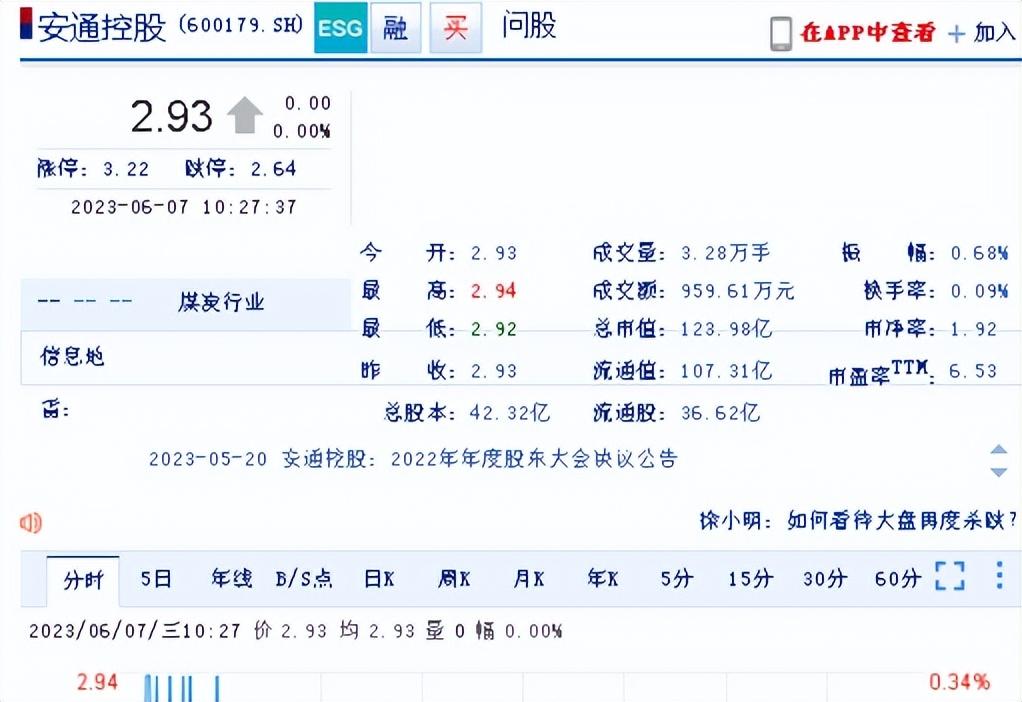Viewport: 1022px width, 702px height.
Task: Switch to the 年K tab
Action: [x=603, y=578]
